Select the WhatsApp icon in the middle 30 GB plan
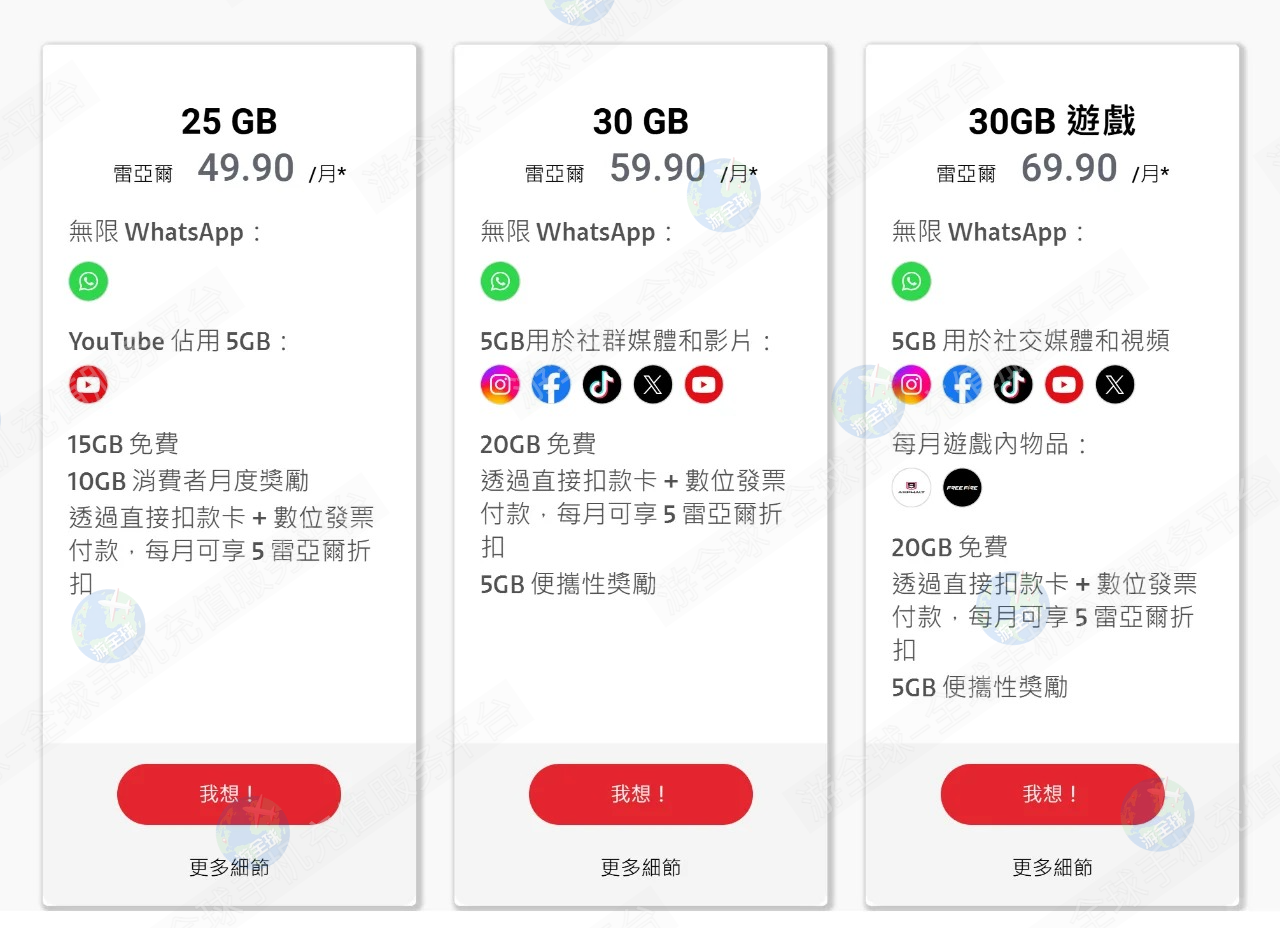Image resolution: width=1280 pixels, height=928 pixels. point(500,281)
